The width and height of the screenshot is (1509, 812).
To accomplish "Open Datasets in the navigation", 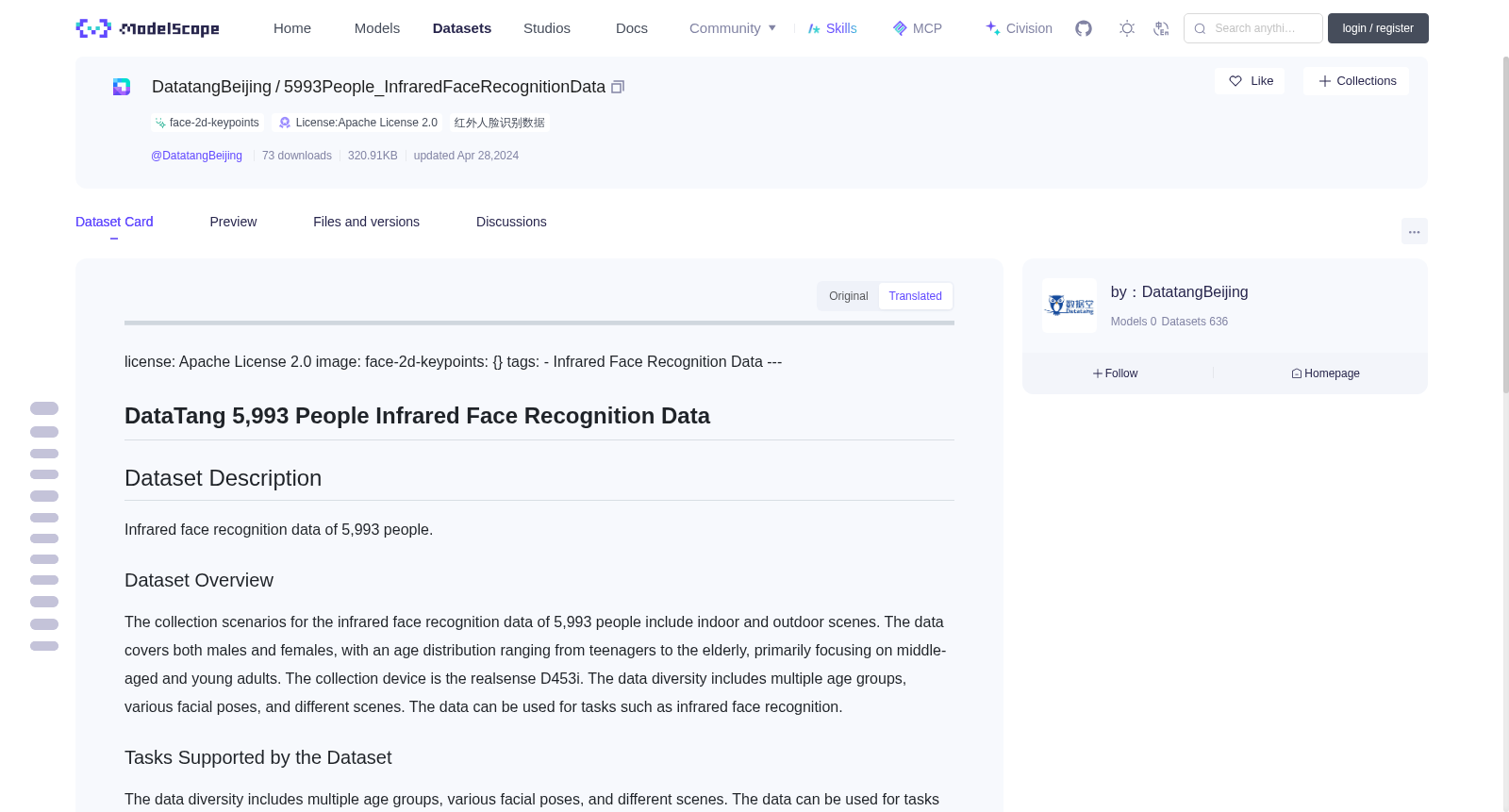I will (462, 28).
